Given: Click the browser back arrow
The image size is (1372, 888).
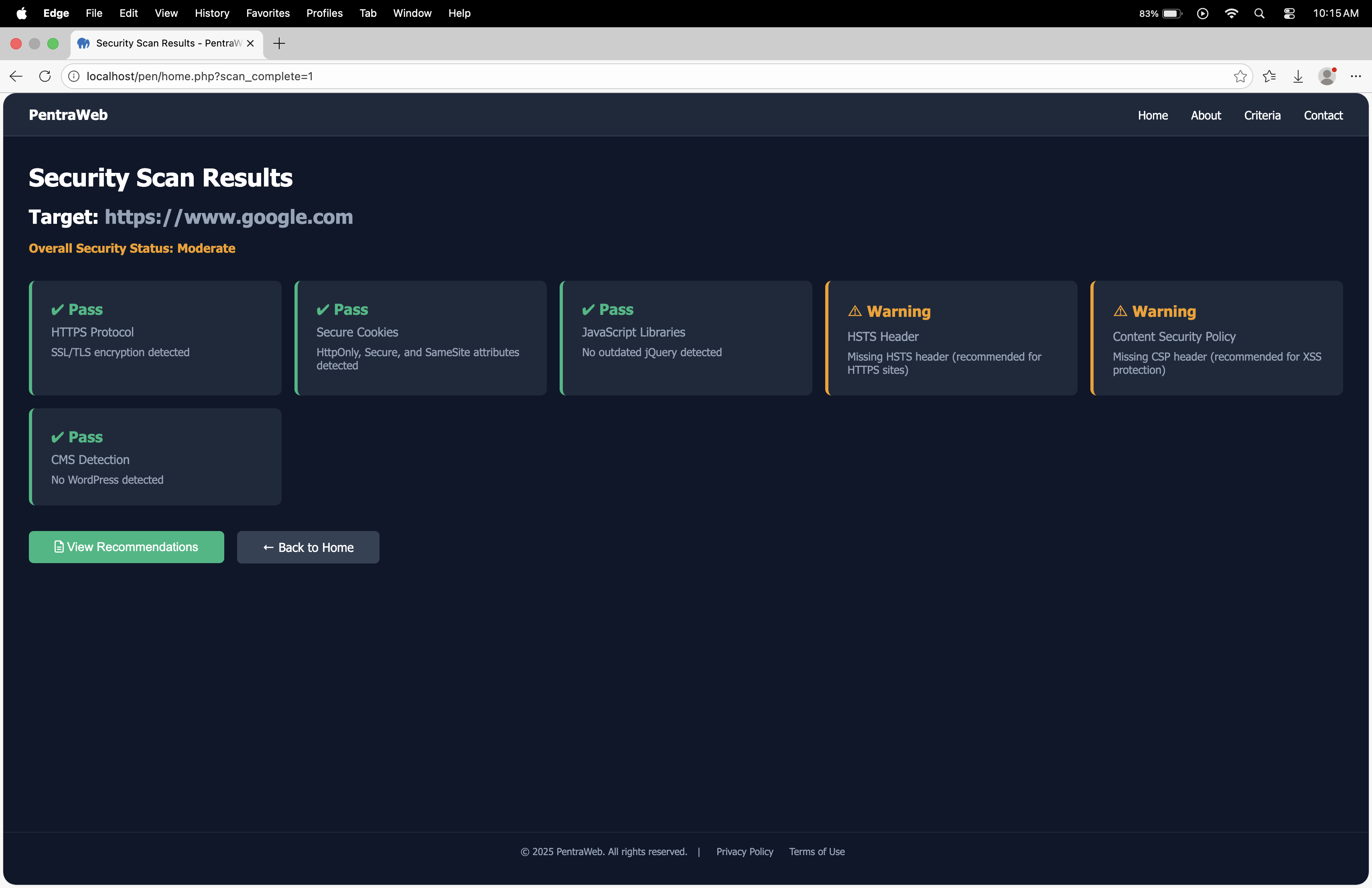Looking at the screenshot, I should tap(16, 76).
